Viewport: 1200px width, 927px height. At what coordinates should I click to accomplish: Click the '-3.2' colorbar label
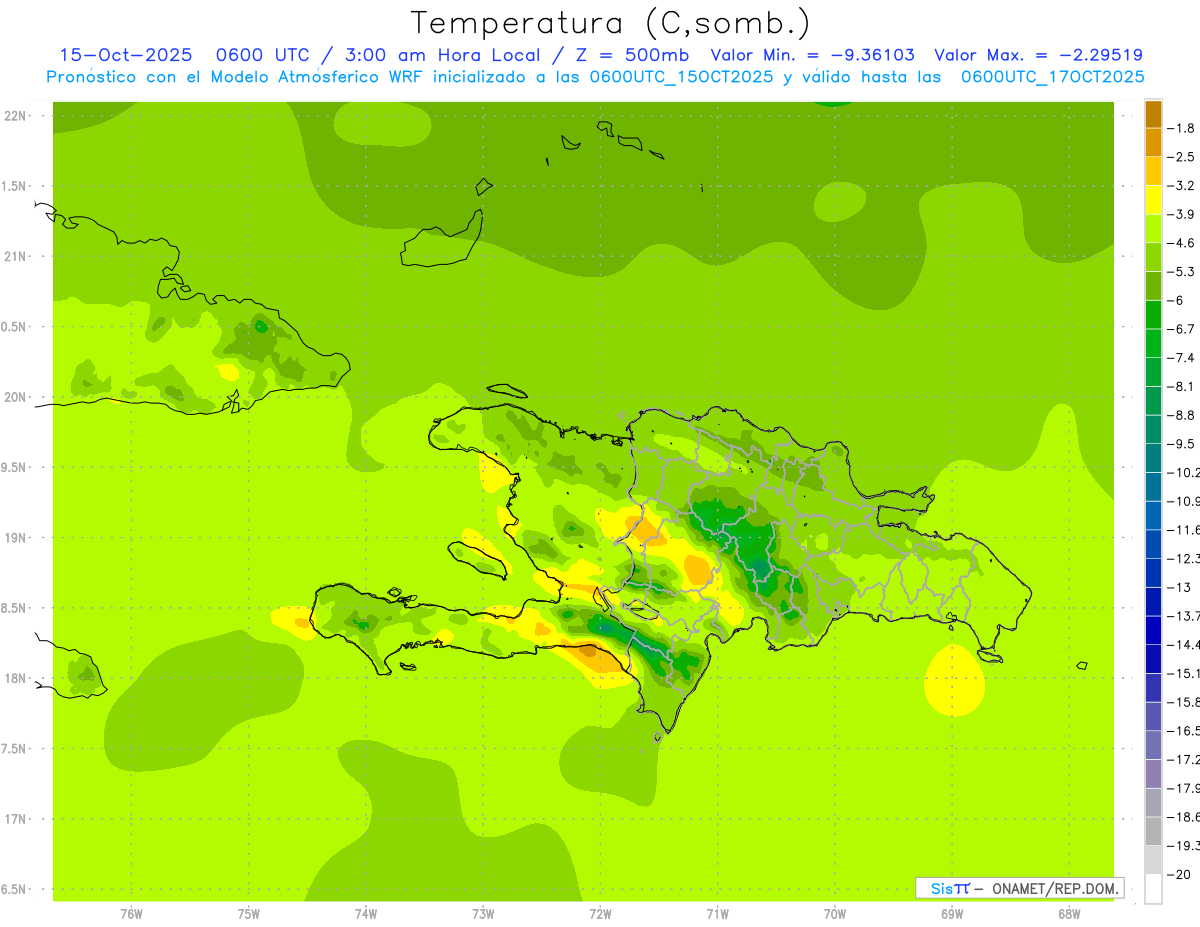click(x=1182, y=186)
